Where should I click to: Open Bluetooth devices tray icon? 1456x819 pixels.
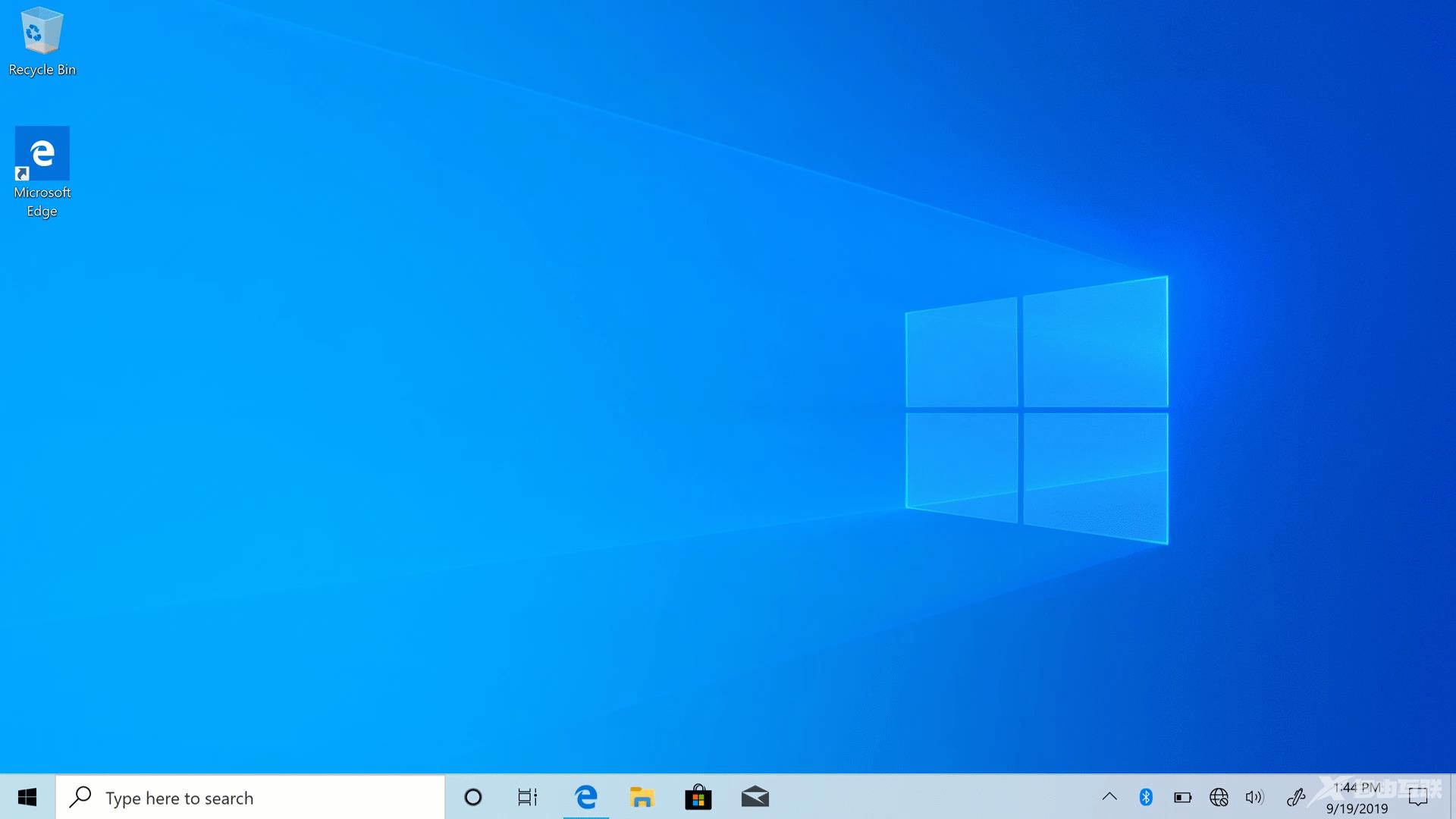tap(1146, 797)
